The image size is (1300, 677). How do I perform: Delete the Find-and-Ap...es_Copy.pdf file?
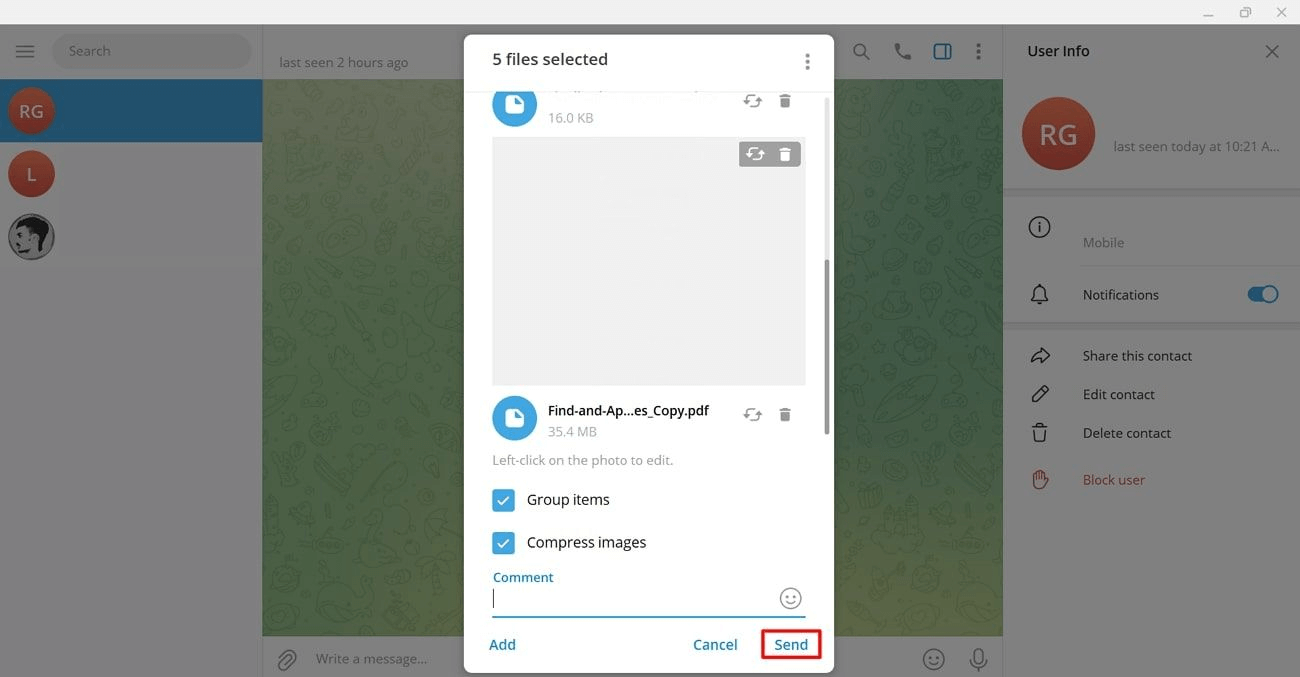(785, 414)
